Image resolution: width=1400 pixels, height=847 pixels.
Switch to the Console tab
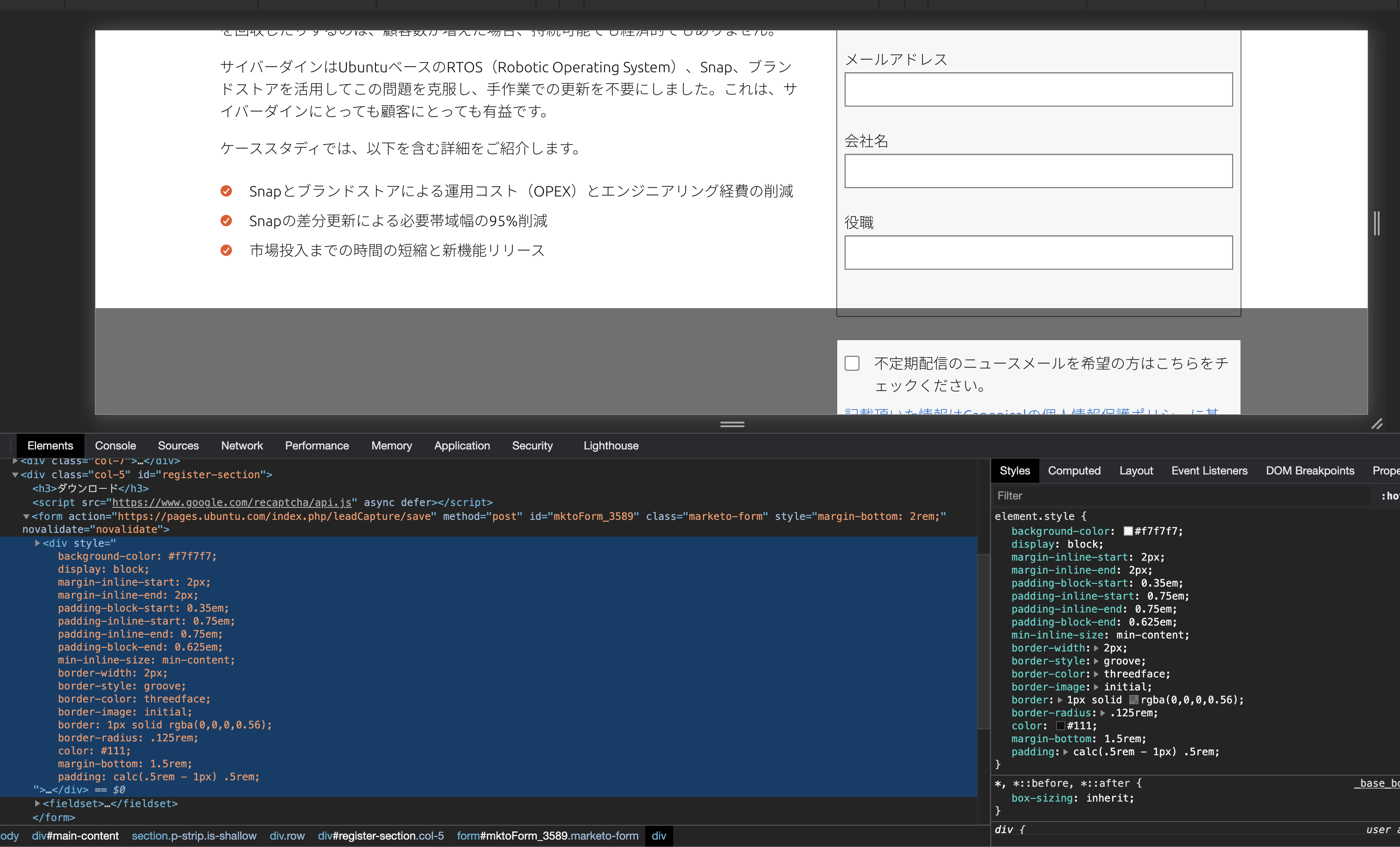pyautogui.click(x=115, y=445)
